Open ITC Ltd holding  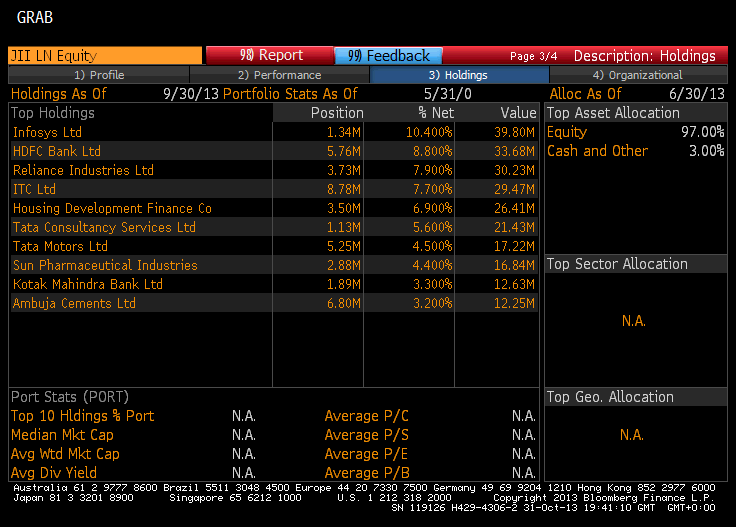pos(34,189)
